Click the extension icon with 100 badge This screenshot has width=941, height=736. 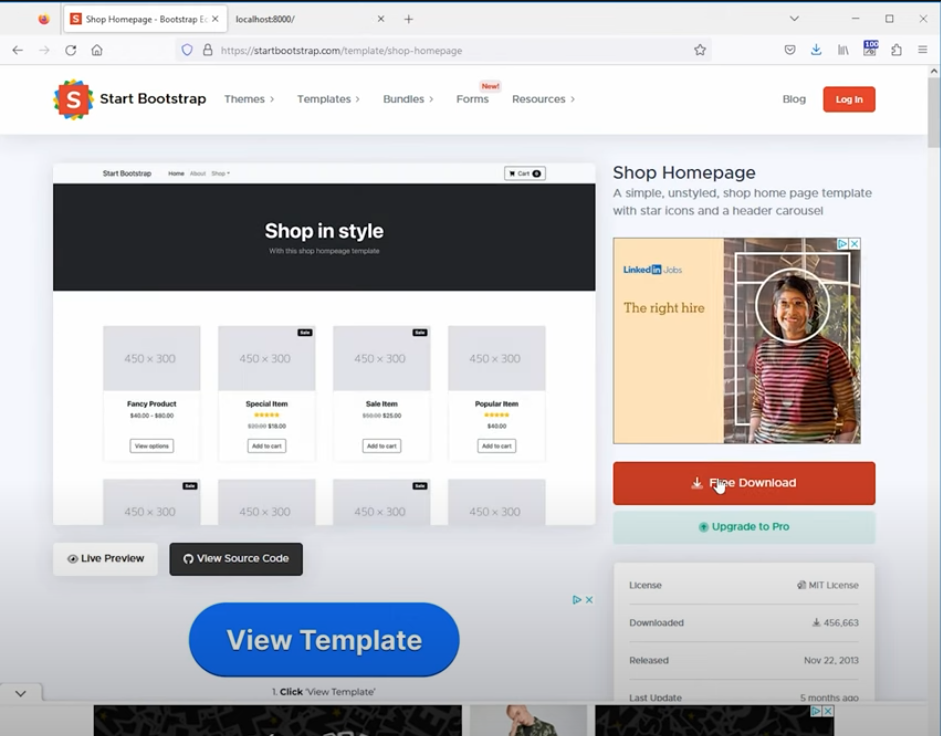click(870, 48)
